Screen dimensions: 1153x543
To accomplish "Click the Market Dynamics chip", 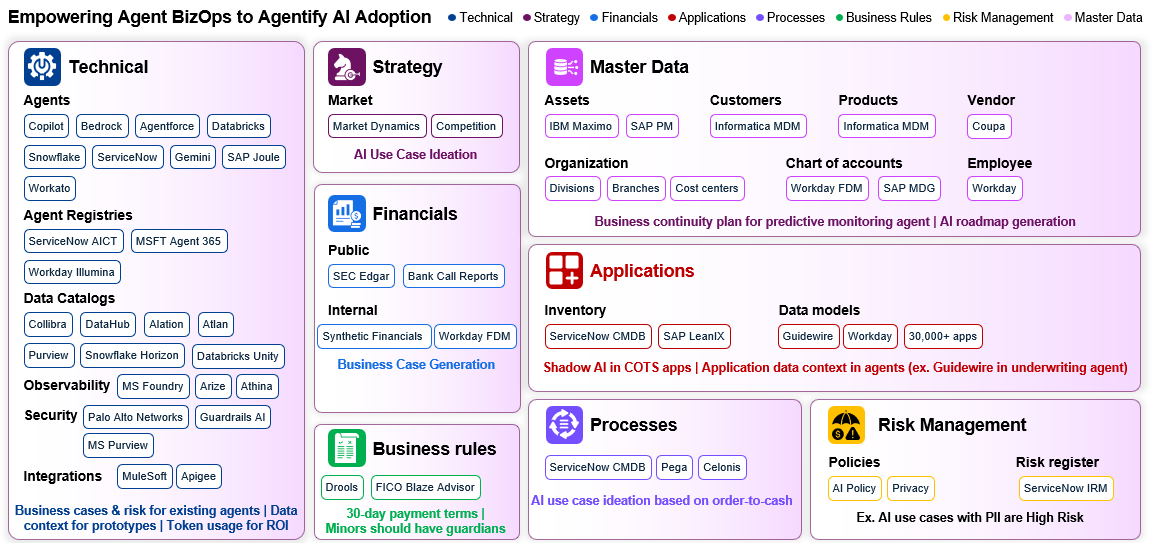I will point(376,126).
